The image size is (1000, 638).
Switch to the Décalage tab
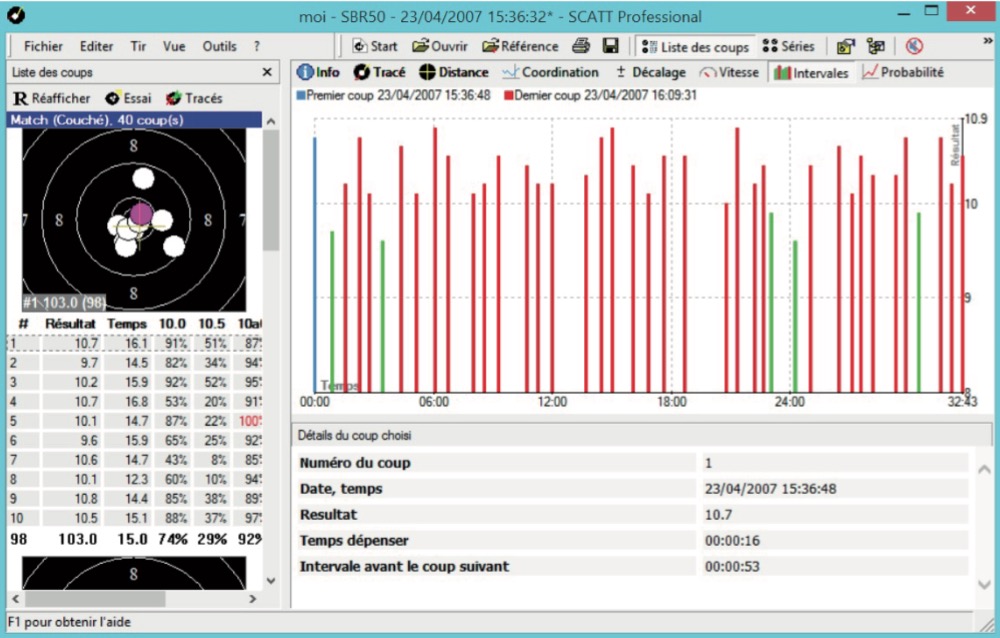click(651, 72)
